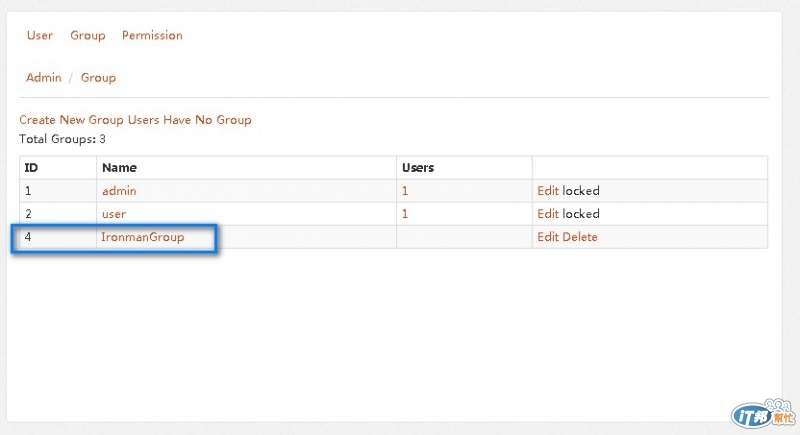Open the user group name link

[114, 214]
